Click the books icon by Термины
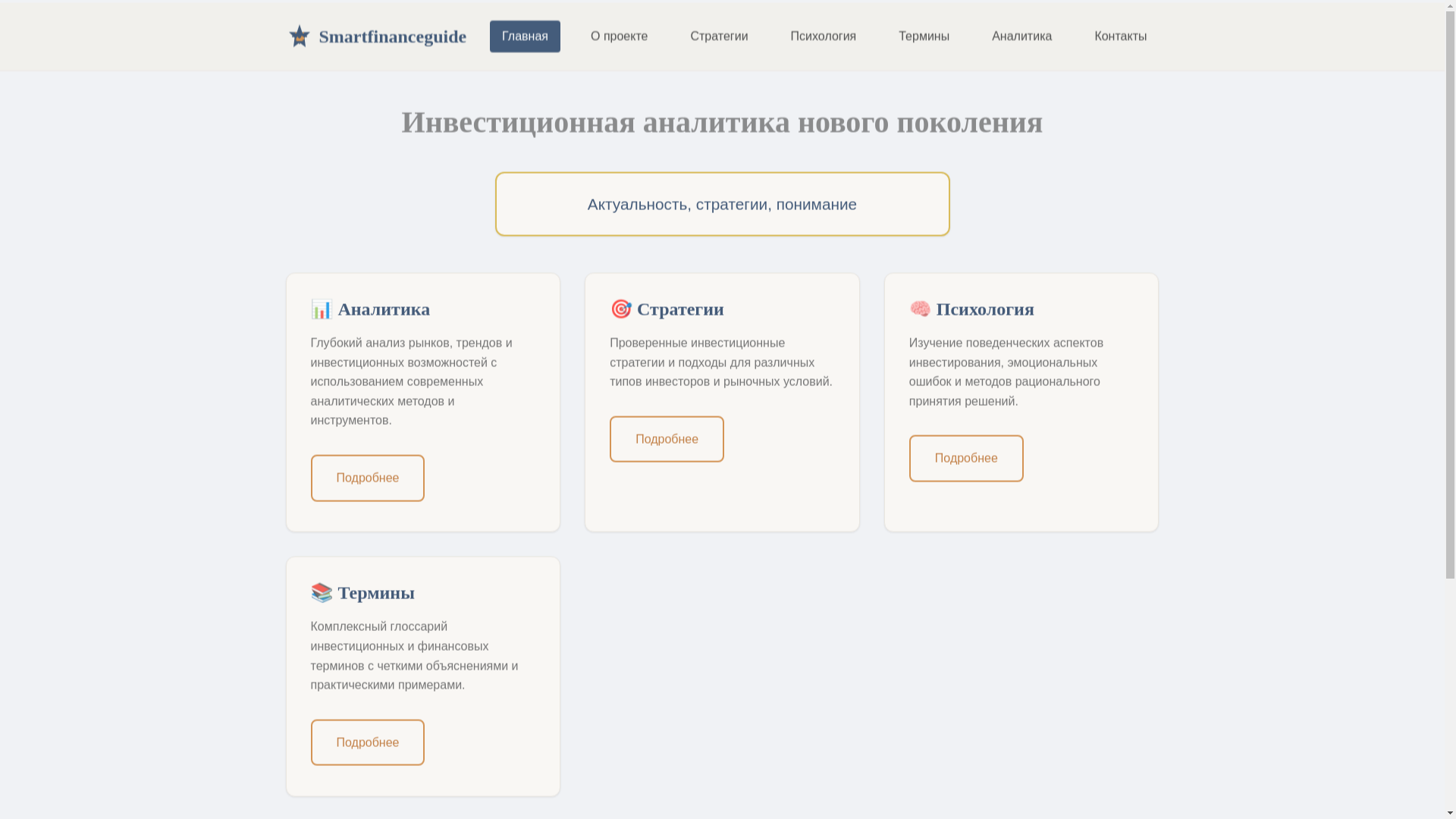 pyautogui.click(x=322, y=592)
